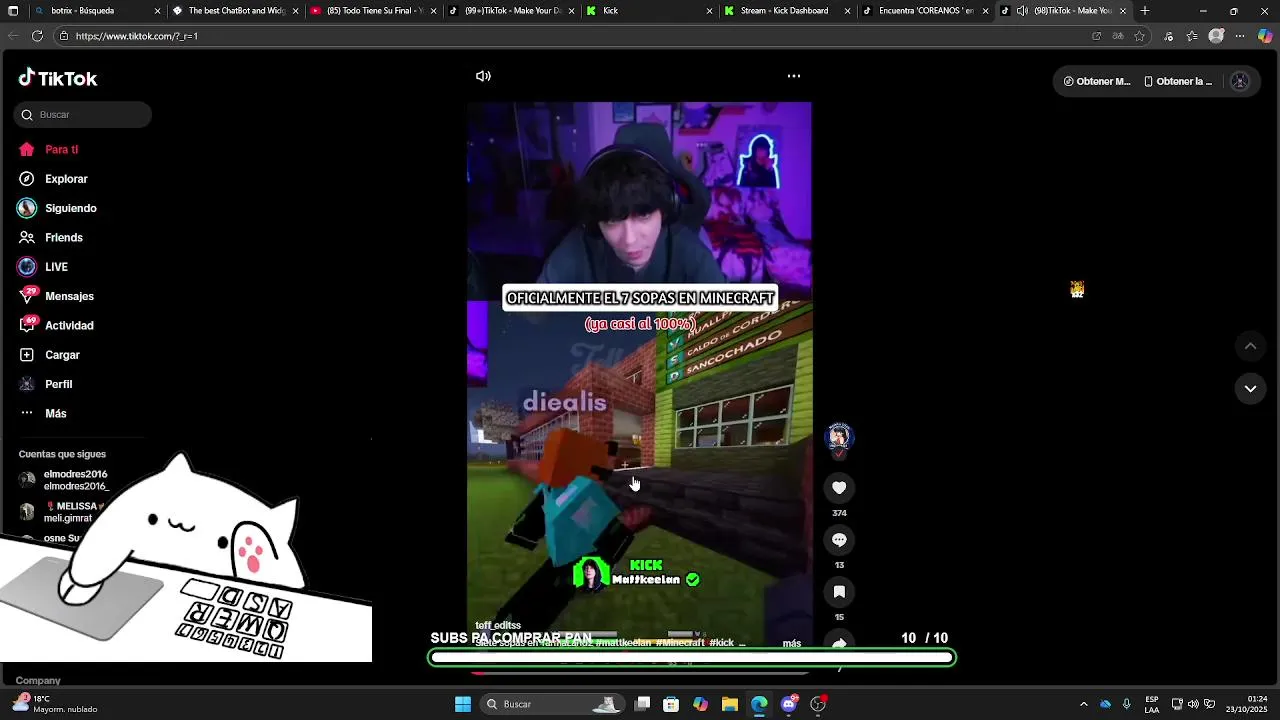Open the Actividad notifications

[55, 326]
